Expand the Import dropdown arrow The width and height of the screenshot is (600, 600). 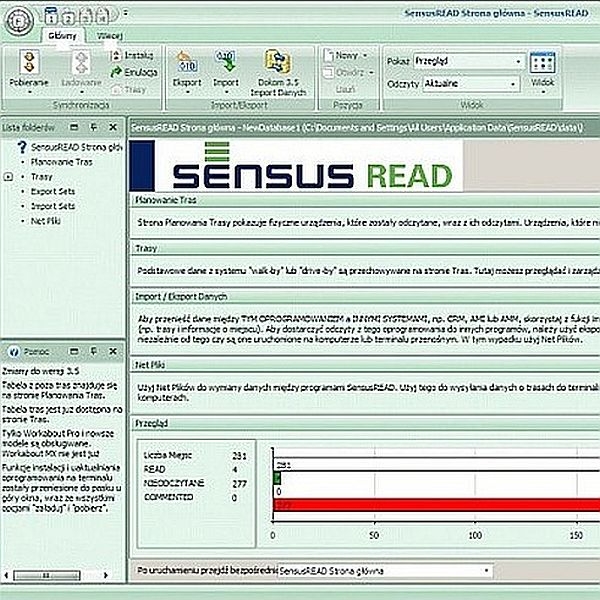click(226, 92)
